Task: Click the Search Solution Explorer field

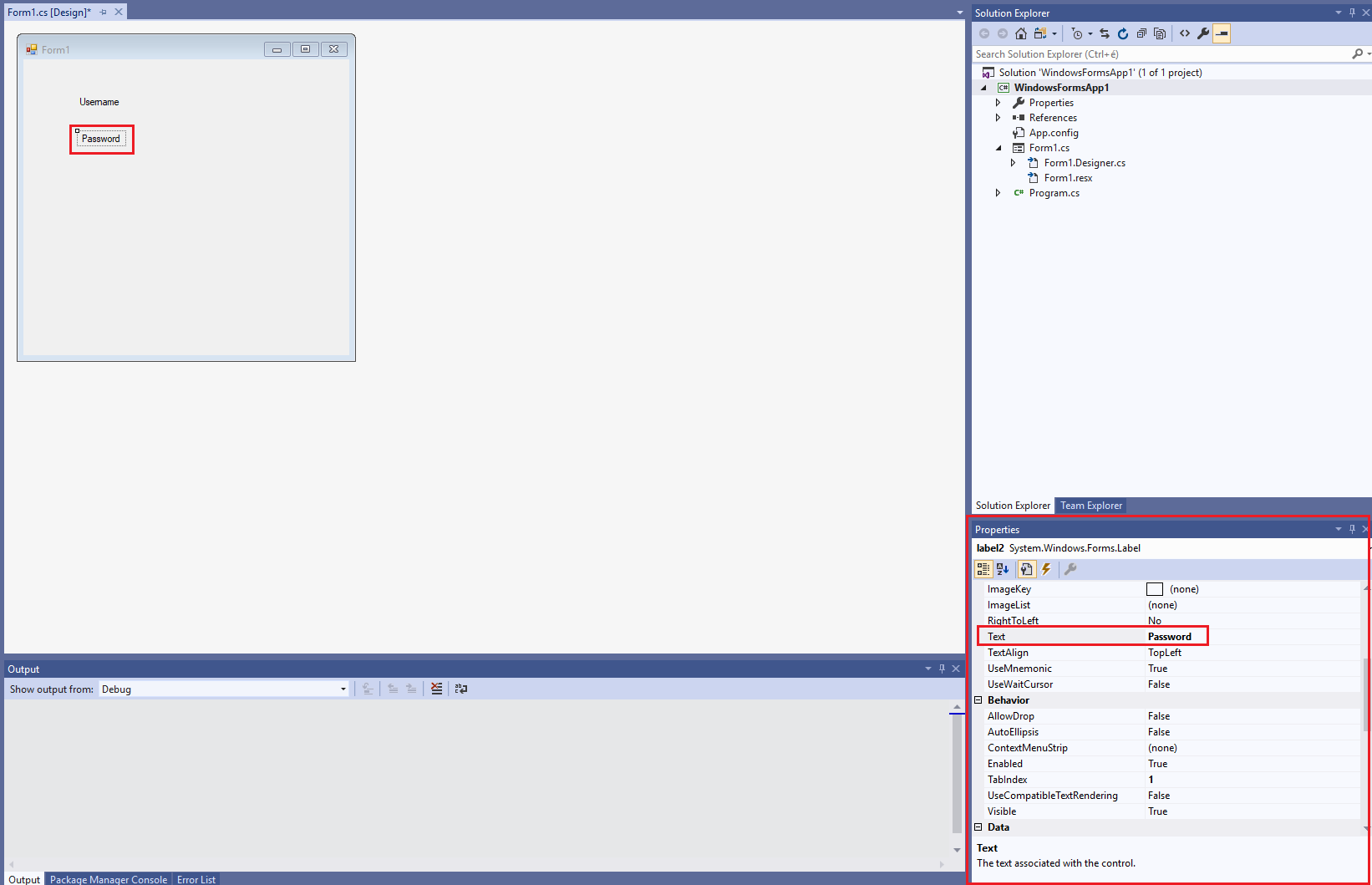Action: [x=1161, y=54]
